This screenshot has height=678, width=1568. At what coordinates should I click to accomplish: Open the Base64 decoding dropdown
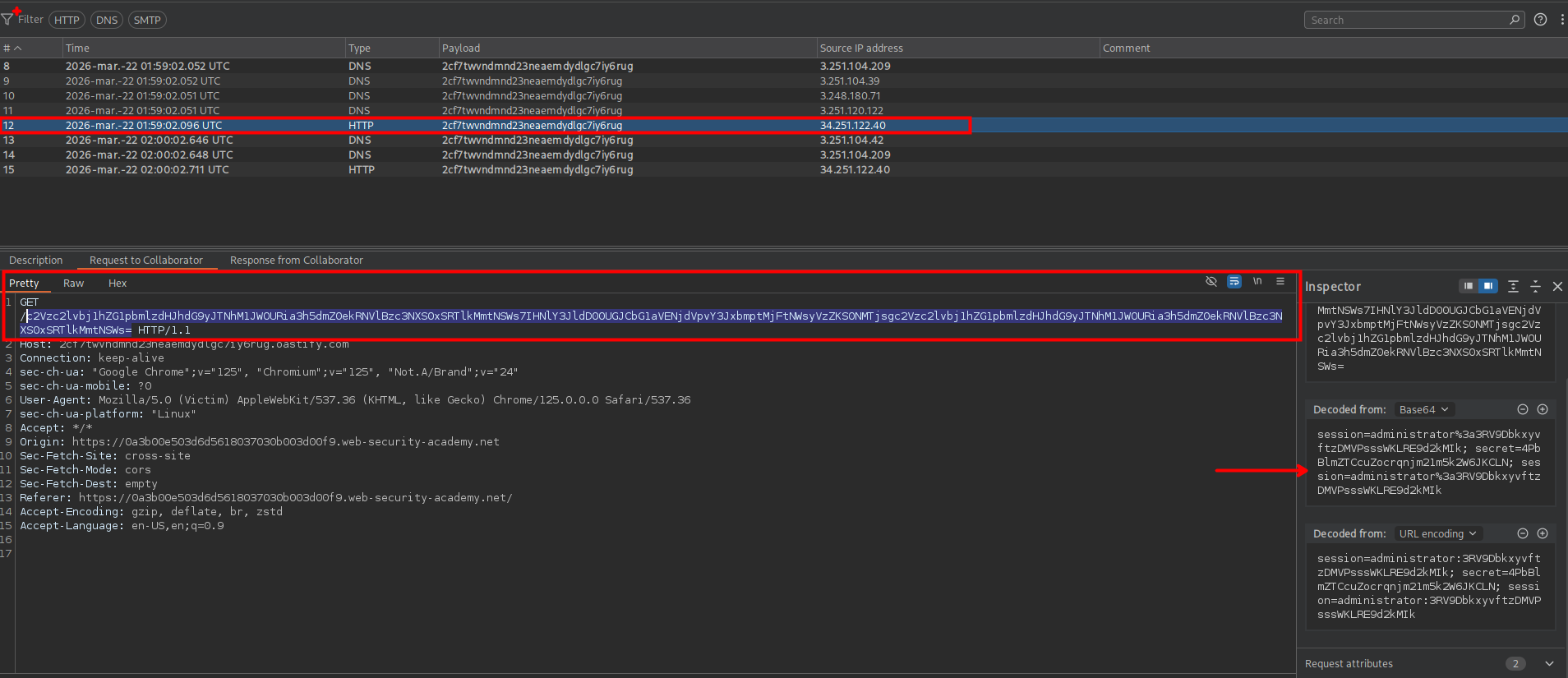click(x=1423, y=409)
